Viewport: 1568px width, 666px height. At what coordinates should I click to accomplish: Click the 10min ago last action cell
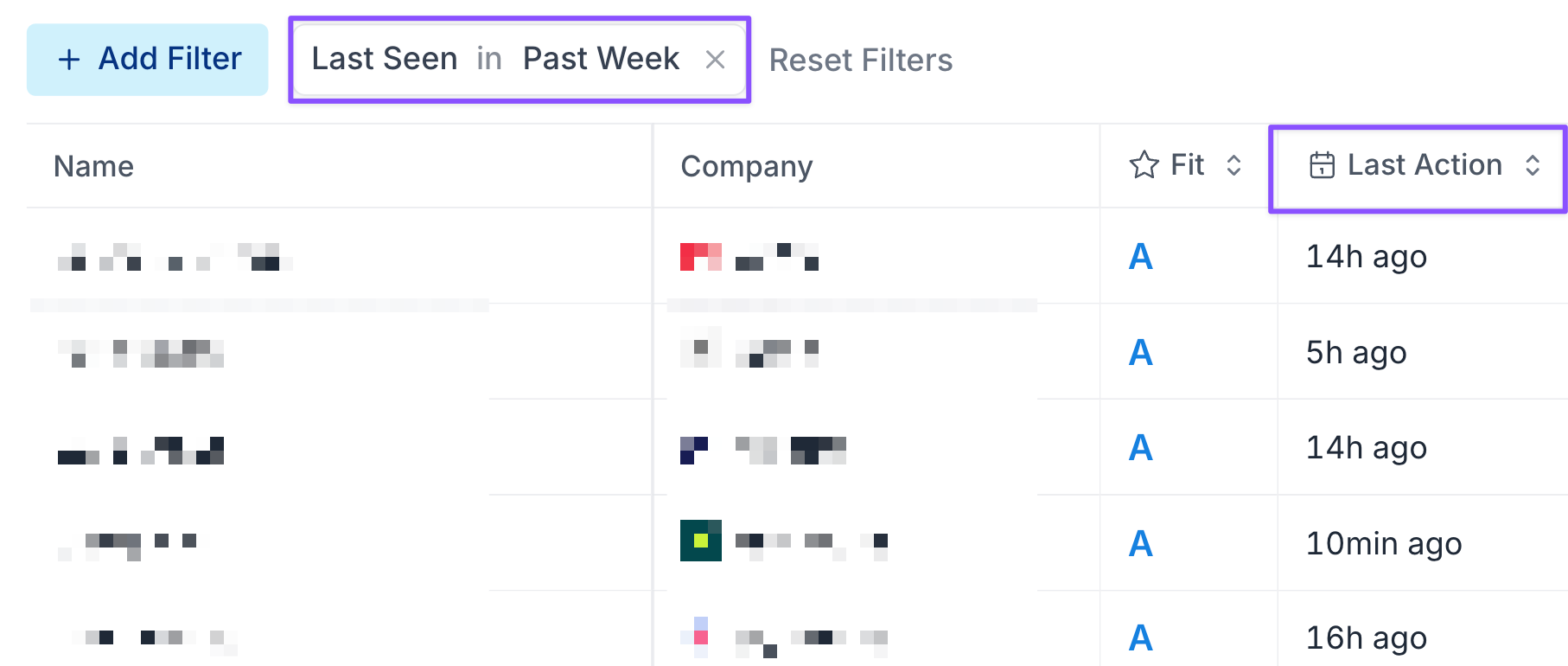point(1383,544)
